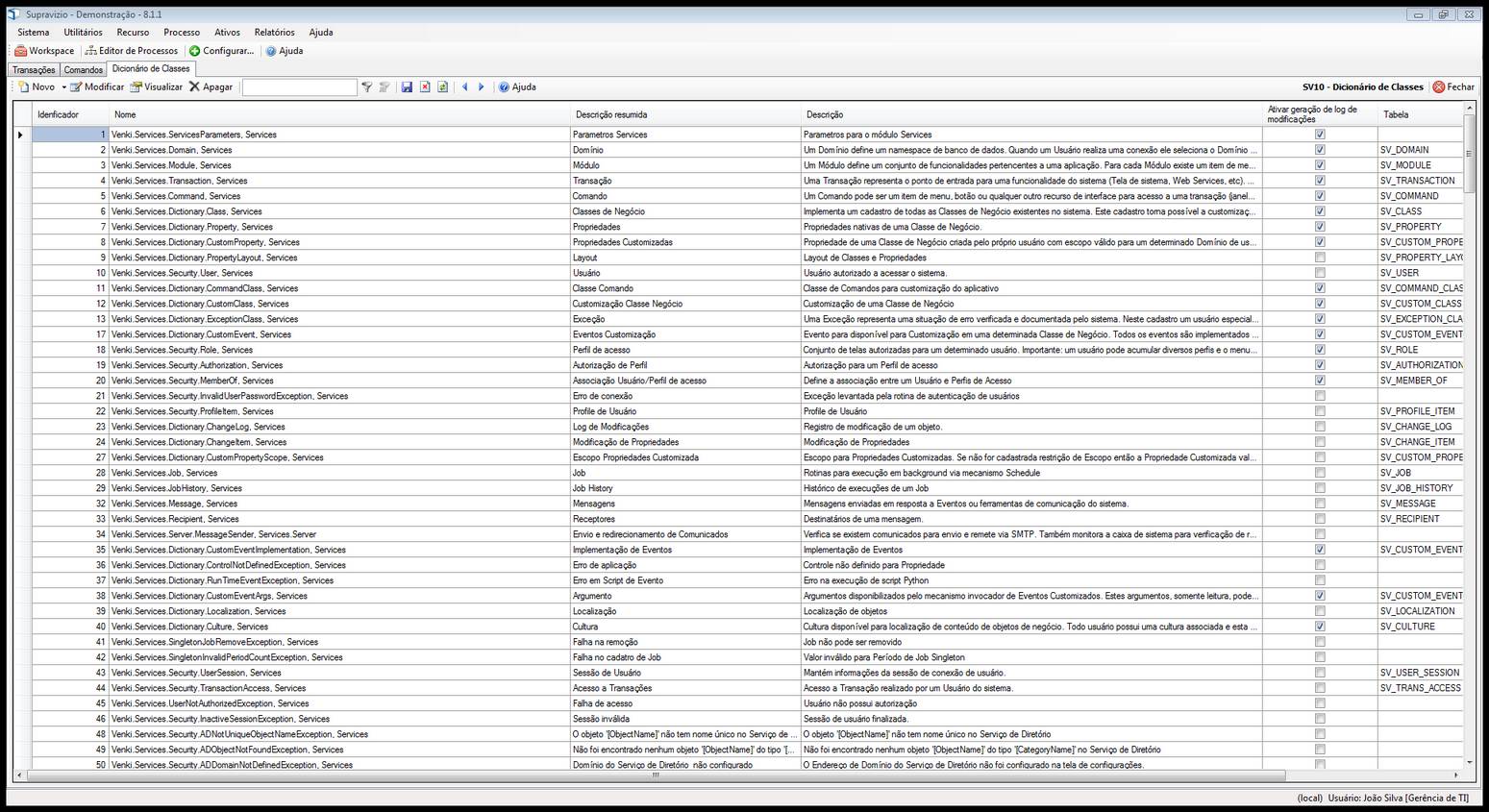Click the SV_COMMAND table cell
Screen dimensions: 1489x812
1420,196
